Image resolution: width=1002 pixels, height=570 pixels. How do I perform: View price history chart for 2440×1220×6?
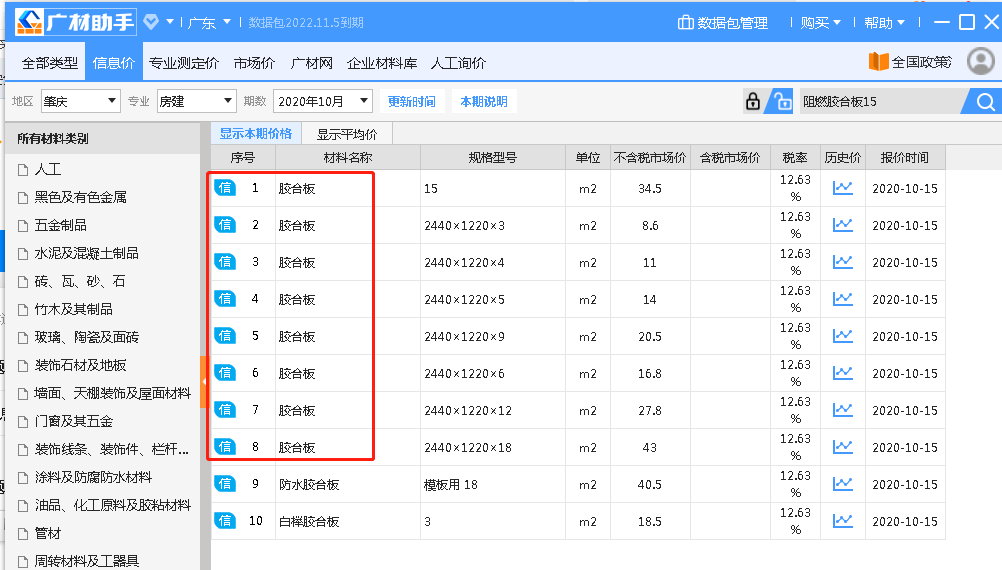point(842,373)
